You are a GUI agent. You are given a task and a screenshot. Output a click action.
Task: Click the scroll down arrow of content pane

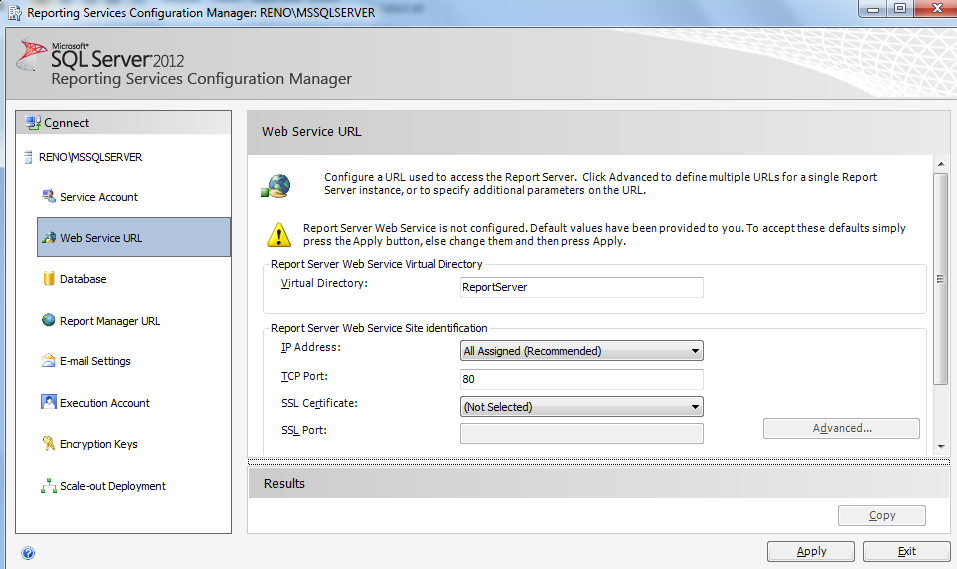(941, 446)
